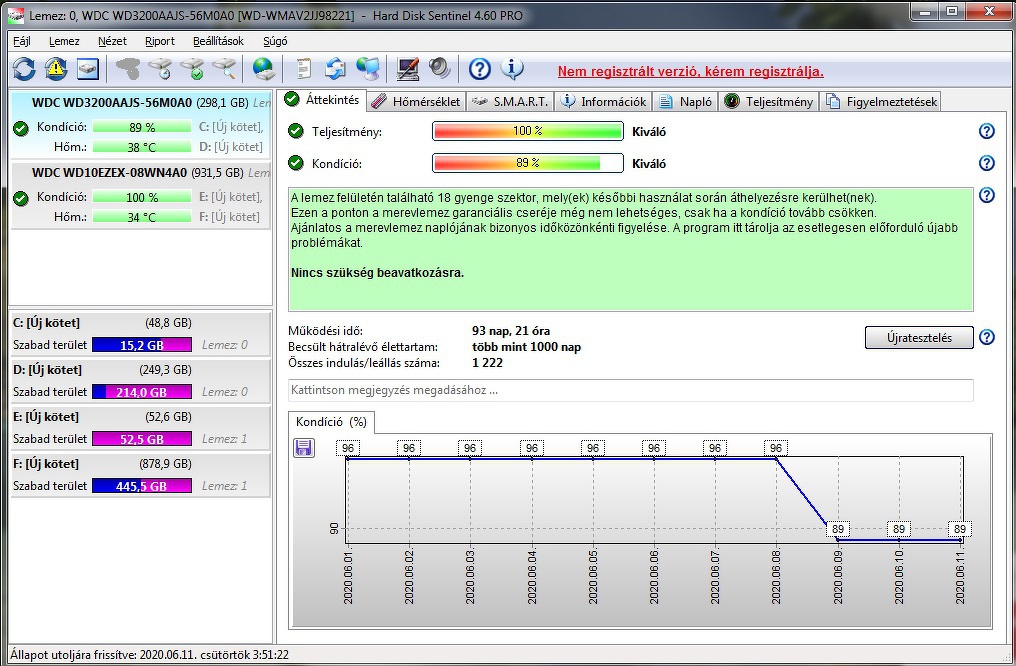
Task: Click the blue question mark toolbar icon
Action: click(479, 68)
